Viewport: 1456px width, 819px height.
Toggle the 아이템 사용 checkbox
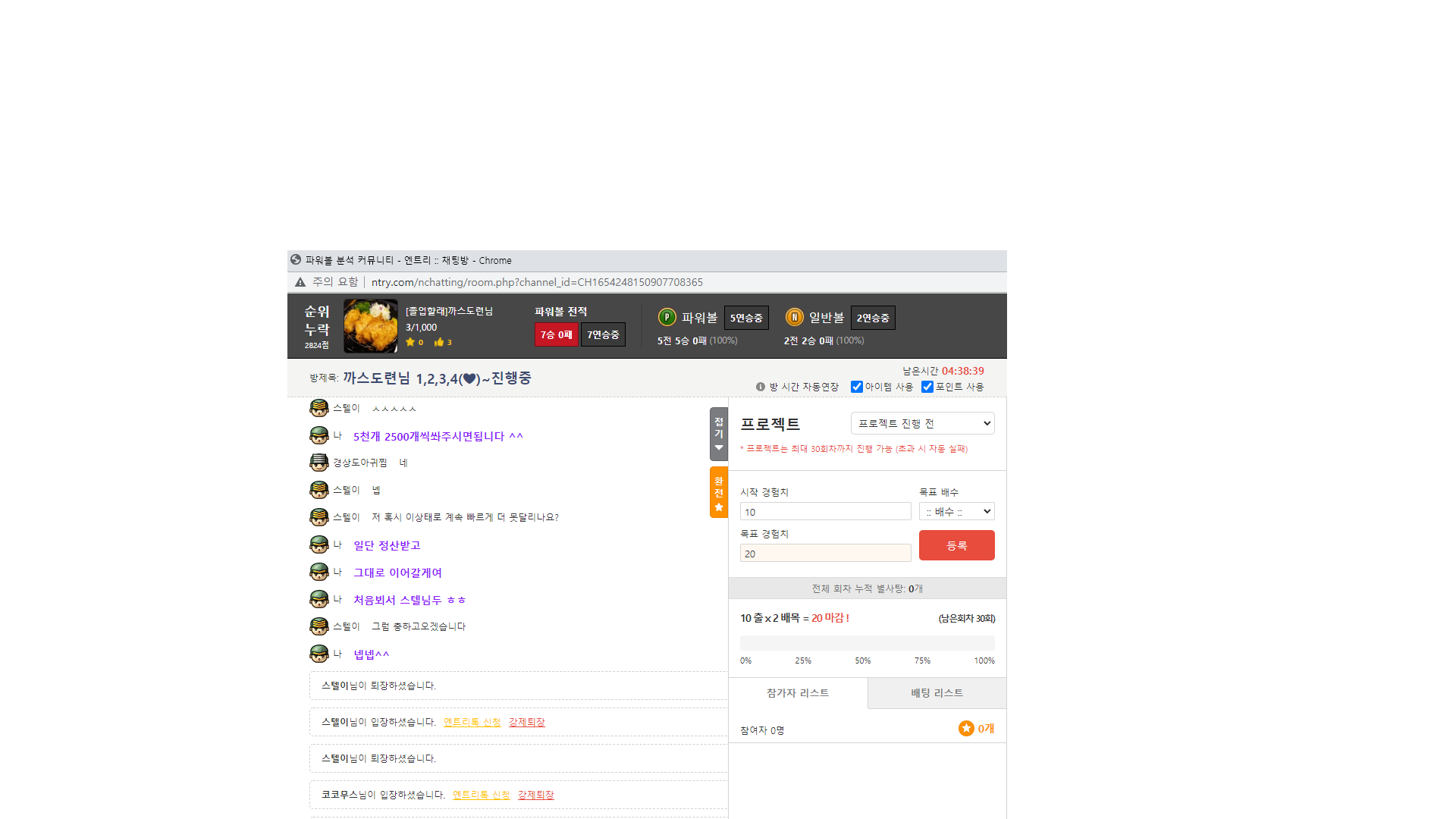pos(857,387)
